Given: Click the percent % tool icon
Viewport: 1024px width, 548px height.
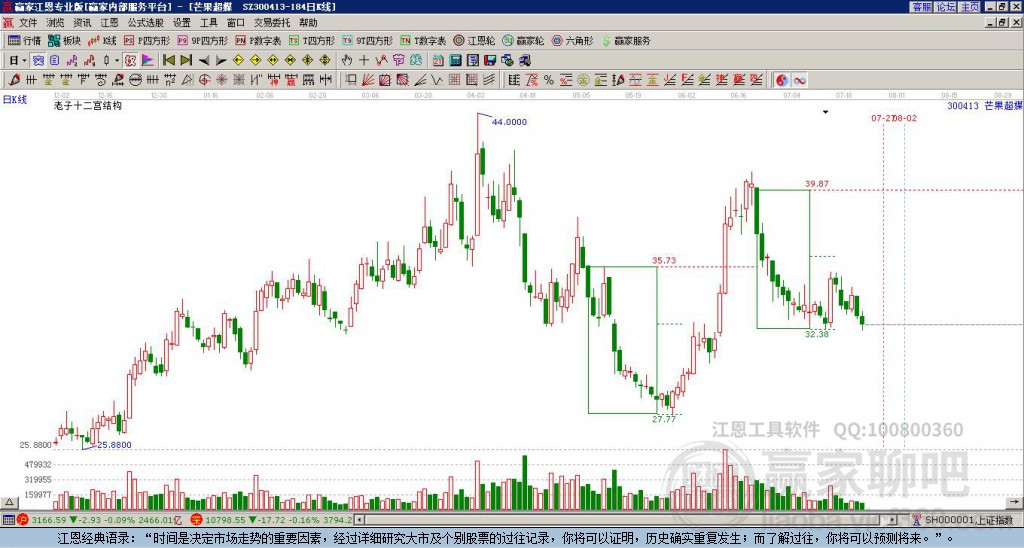Looking at the screenshot, I should click(549, 80).
